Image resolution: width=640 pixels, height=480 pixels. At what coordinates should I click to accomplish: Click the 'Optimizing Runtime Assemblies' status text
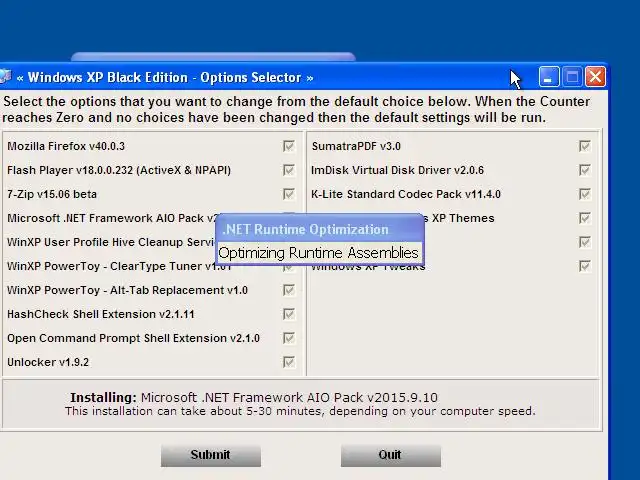[x=318, y=253]
